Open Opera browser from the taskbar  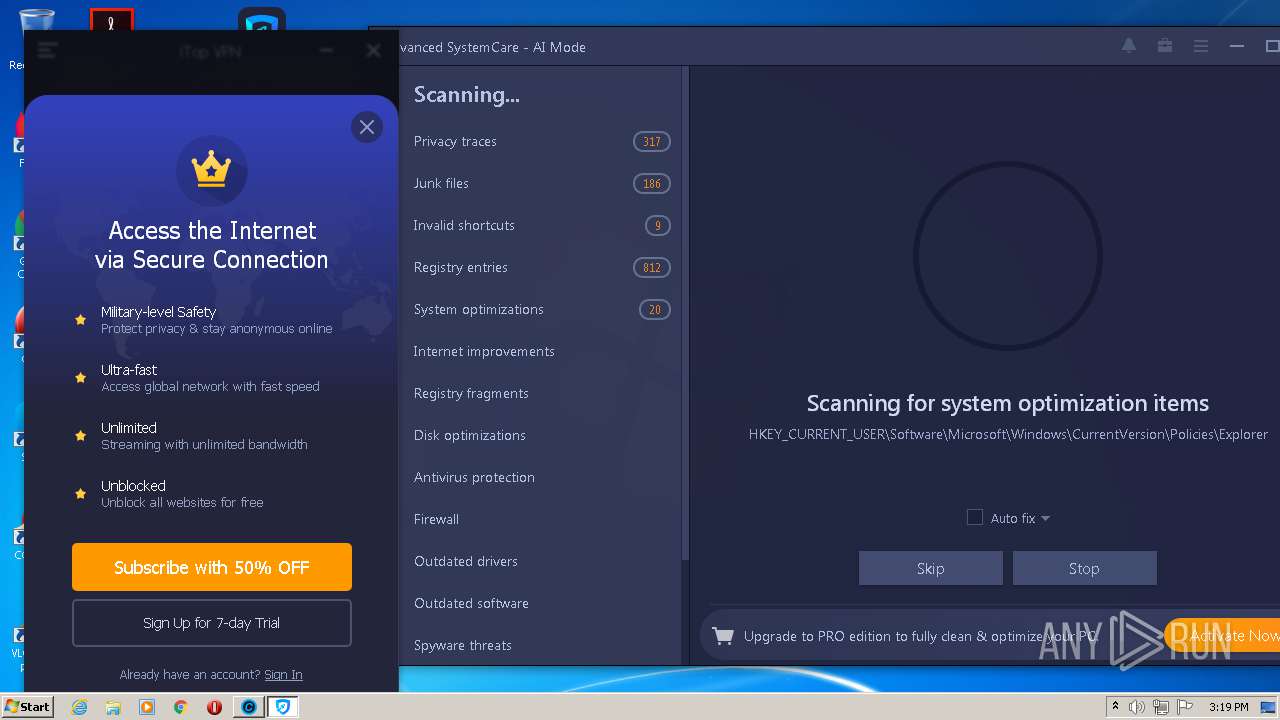point(214,707)
